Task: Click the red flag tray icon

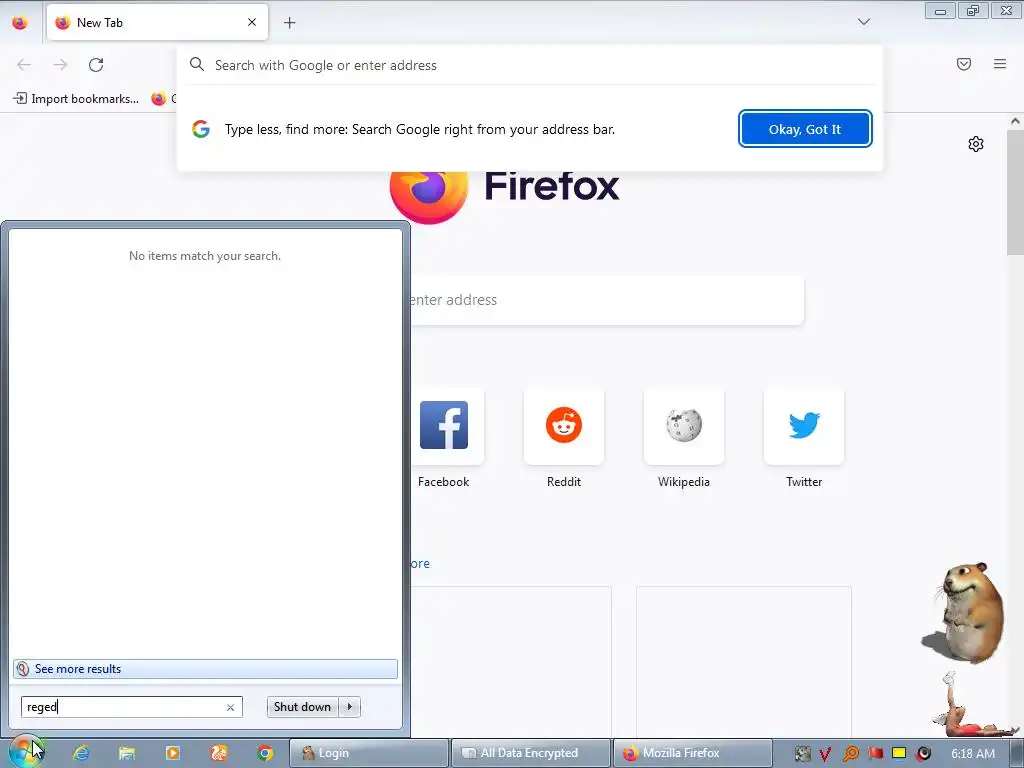Action: [875, 754]
